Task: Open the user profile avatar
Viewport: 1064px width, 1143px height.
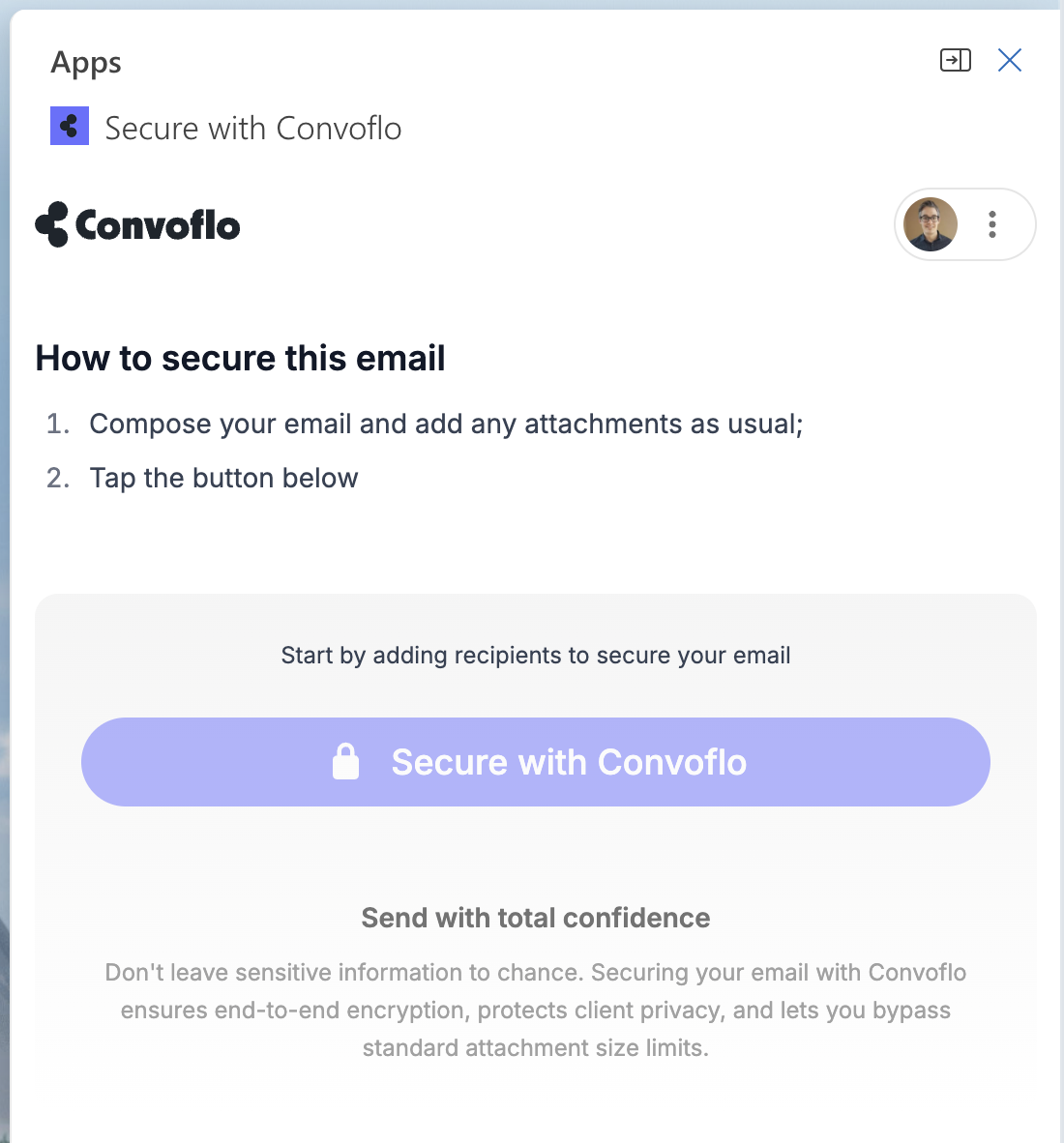Action: [930, 224]
